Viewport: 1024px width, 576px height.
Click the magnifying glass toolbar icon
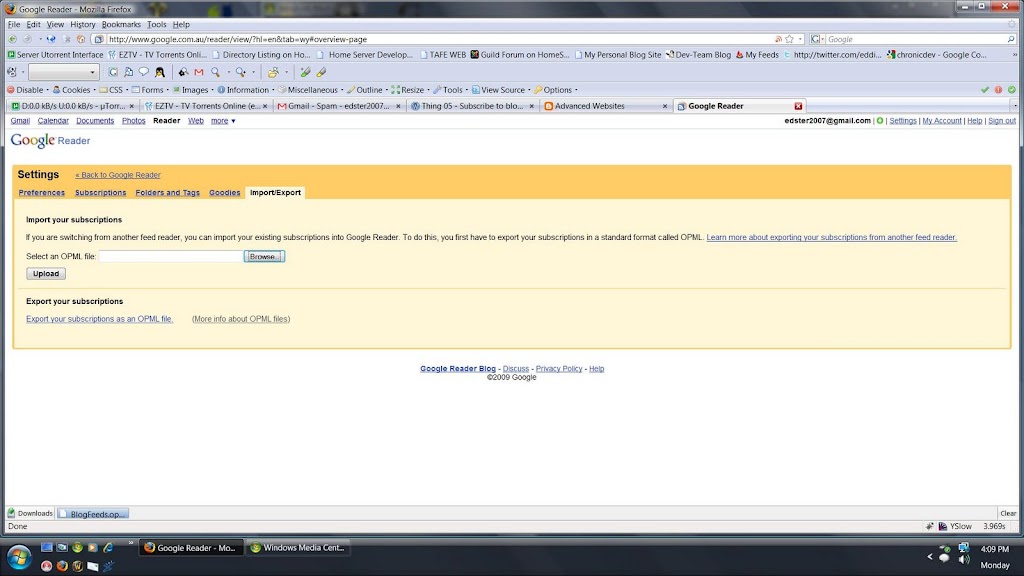point(216,72)
